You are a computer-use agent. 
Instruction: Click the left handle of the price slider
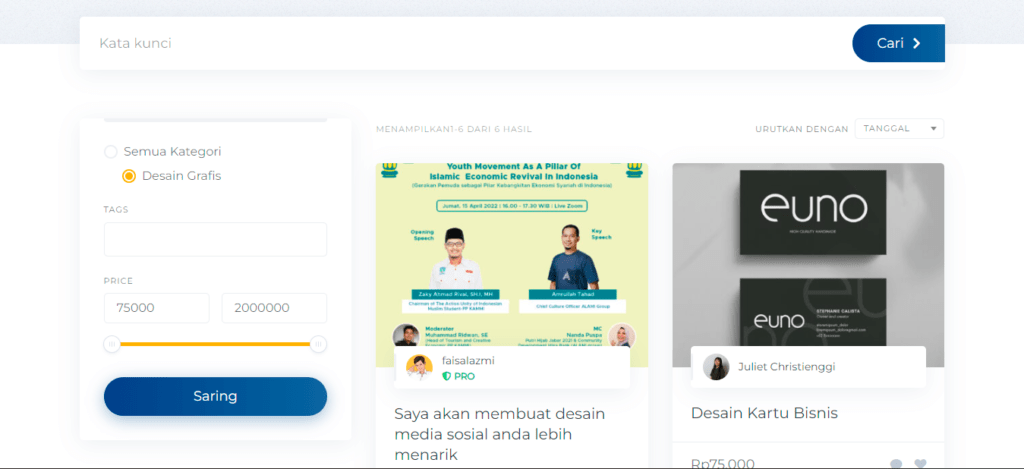tap(112, 344)
